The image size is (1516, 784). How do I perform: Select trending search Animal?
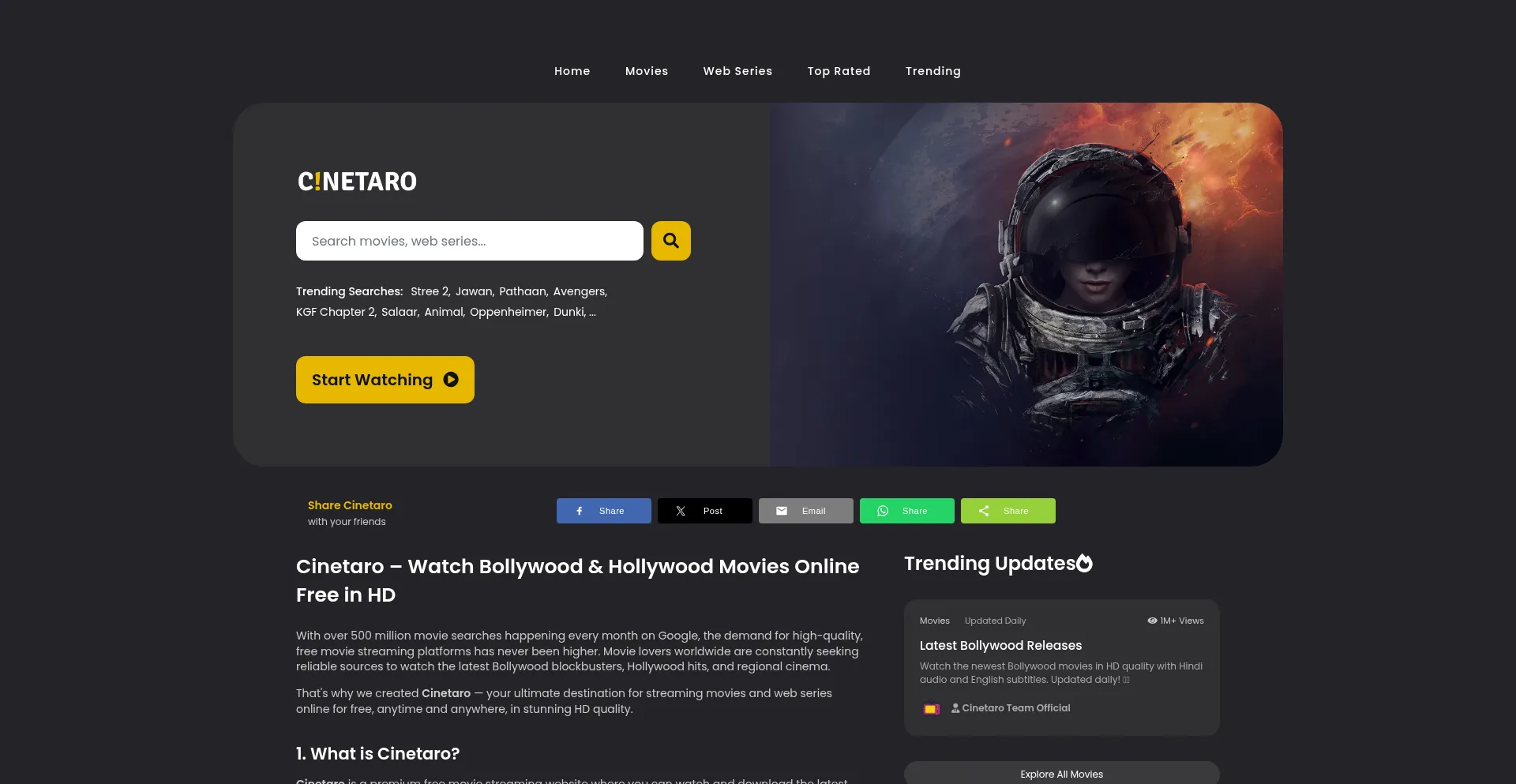(444, 312)
